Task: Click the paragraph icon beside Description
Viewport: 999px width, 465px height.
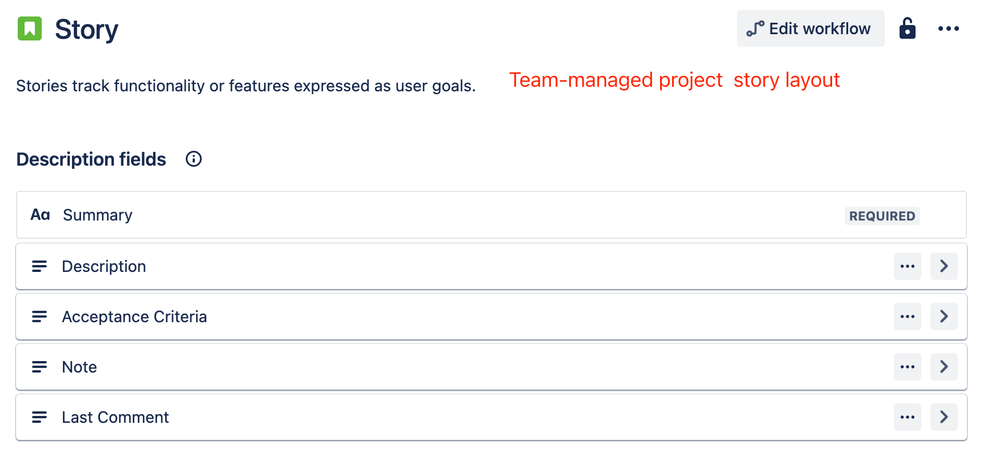Action: point(40,266)
